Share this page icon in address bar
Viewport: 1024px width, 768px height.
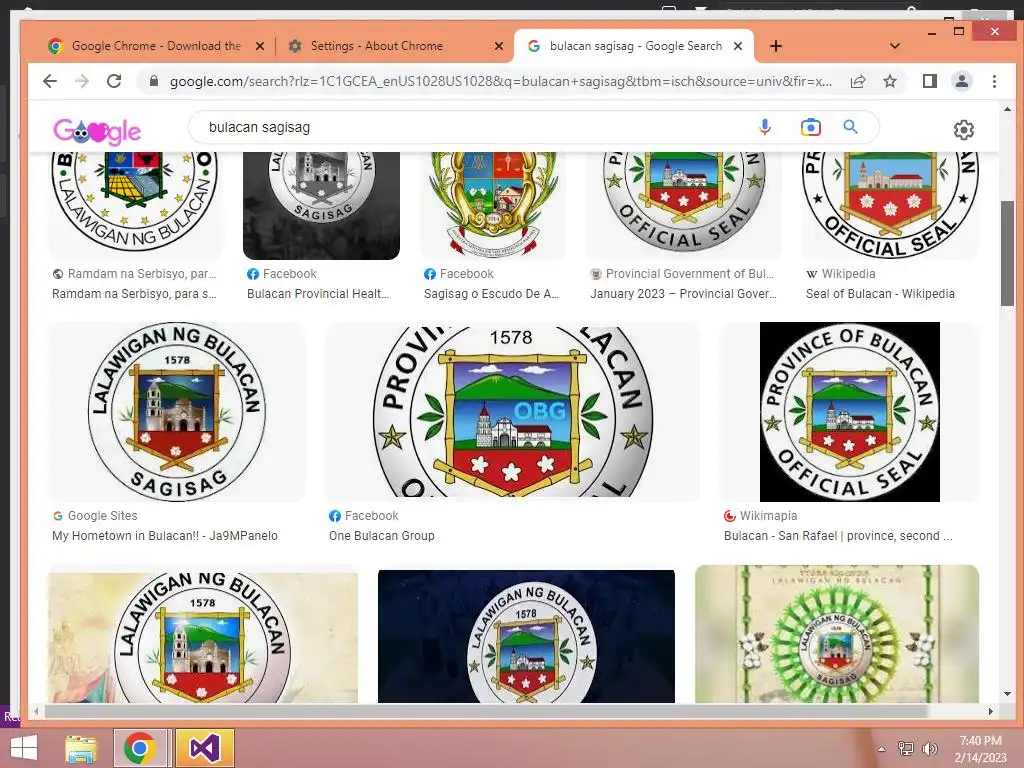(857, 81)
